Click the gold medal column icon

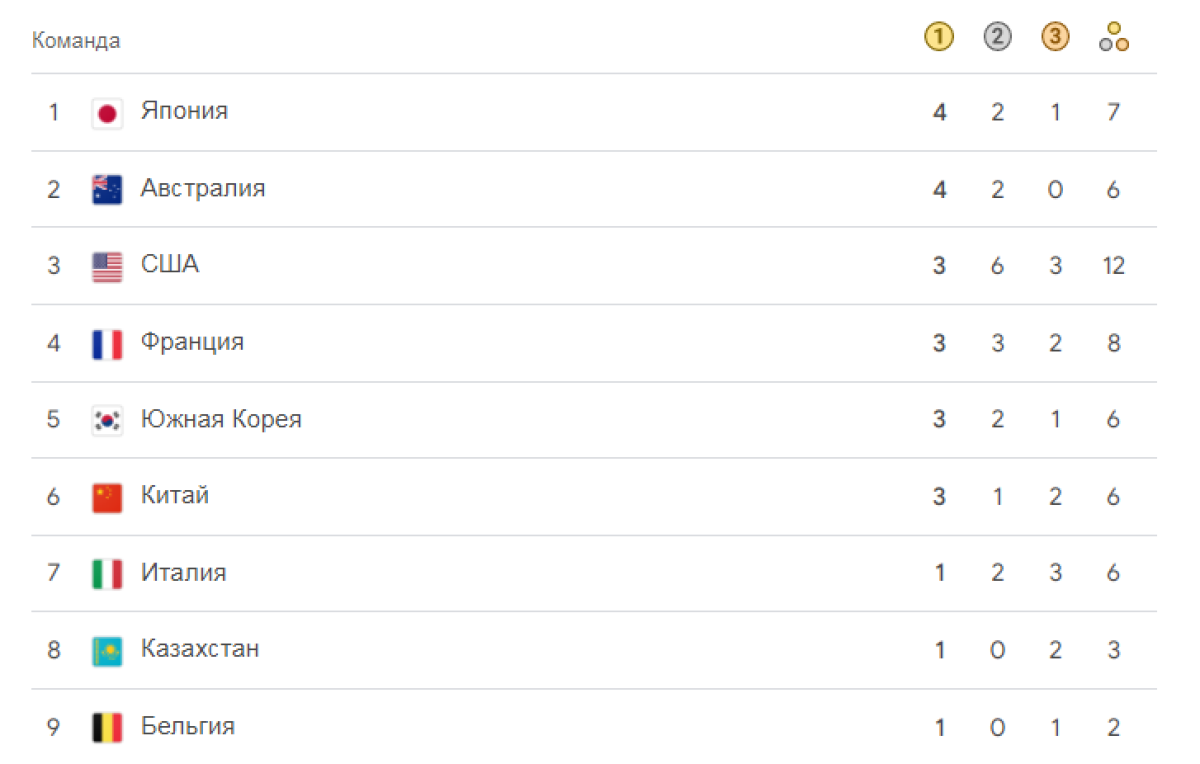938,38
